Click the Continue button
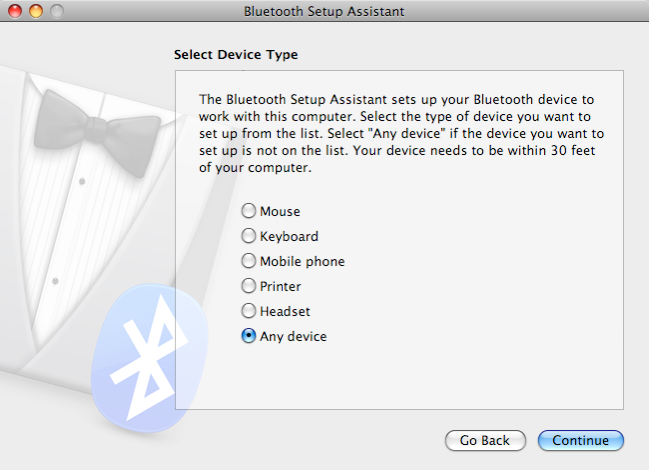 point(580,440)
